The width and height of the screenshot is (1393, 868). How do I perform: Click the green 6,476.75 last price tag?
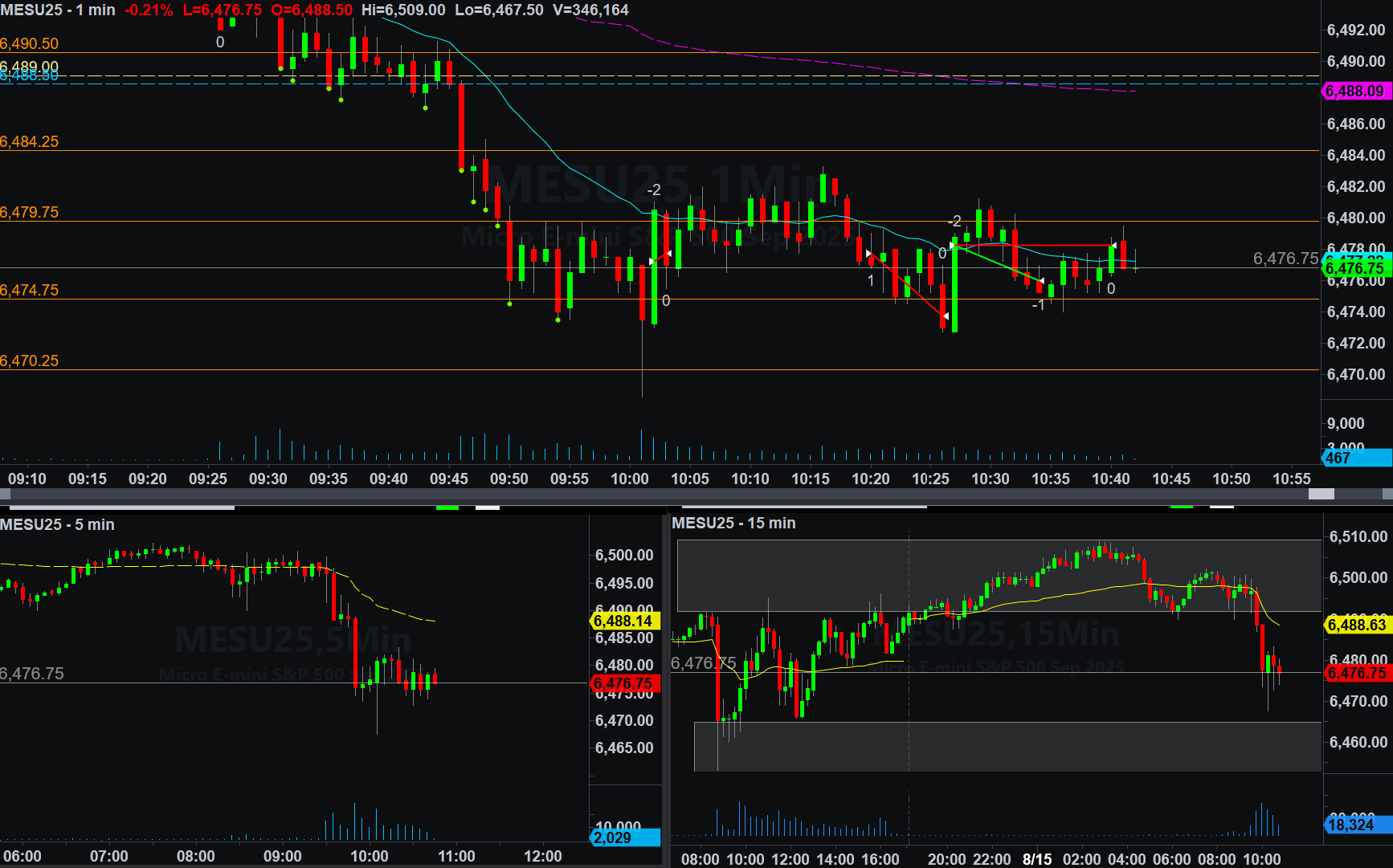click(x=1355, y=269)
